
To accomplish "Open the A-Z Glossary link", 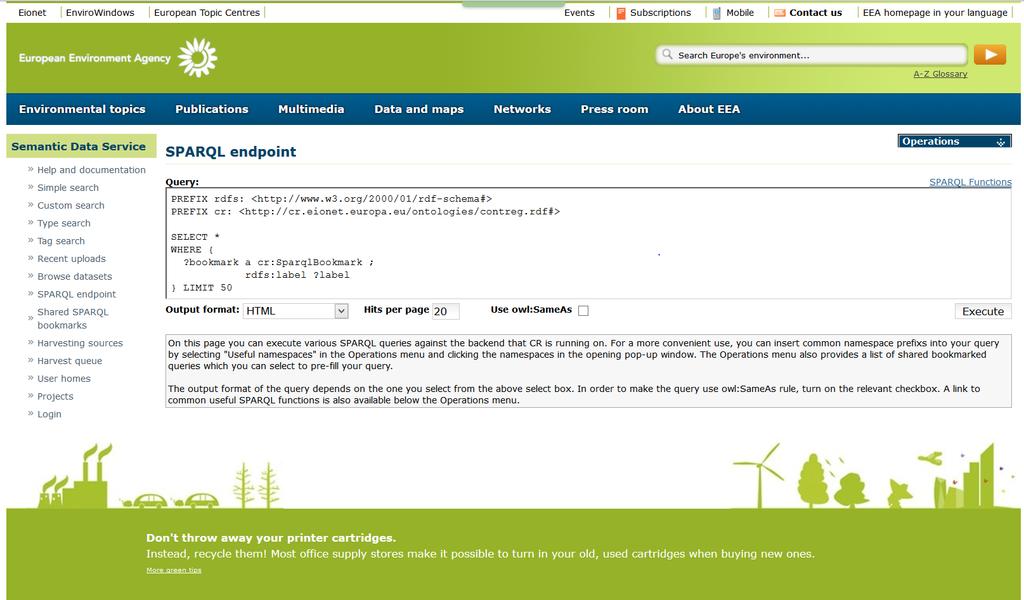I will click(940, 74).
